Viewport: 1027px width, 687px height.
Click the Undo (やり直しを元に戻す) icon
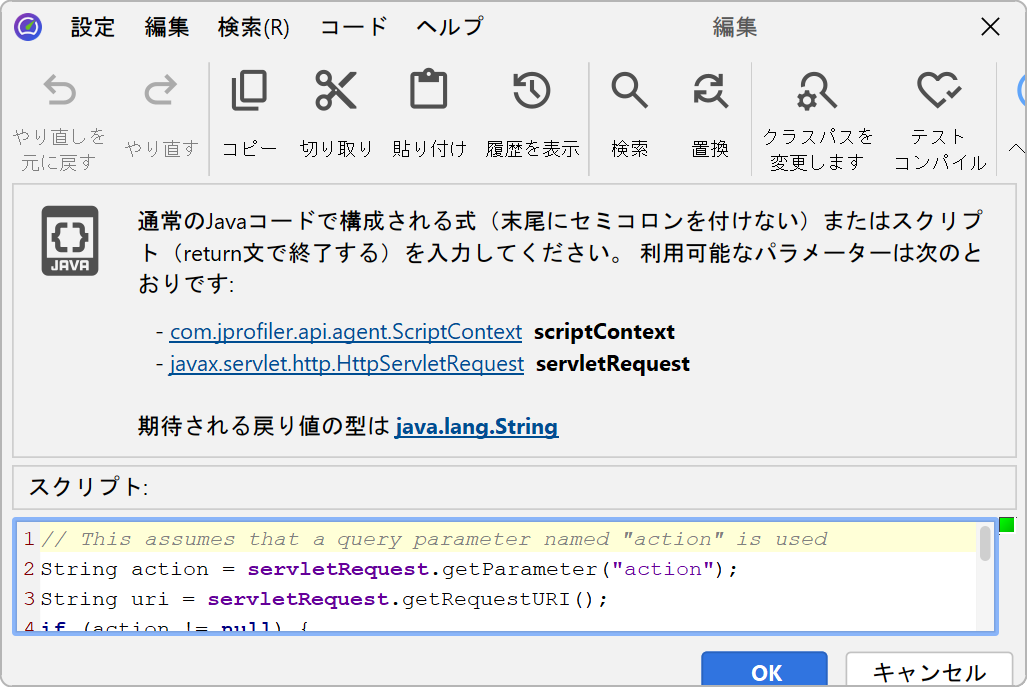click(61, 93)
